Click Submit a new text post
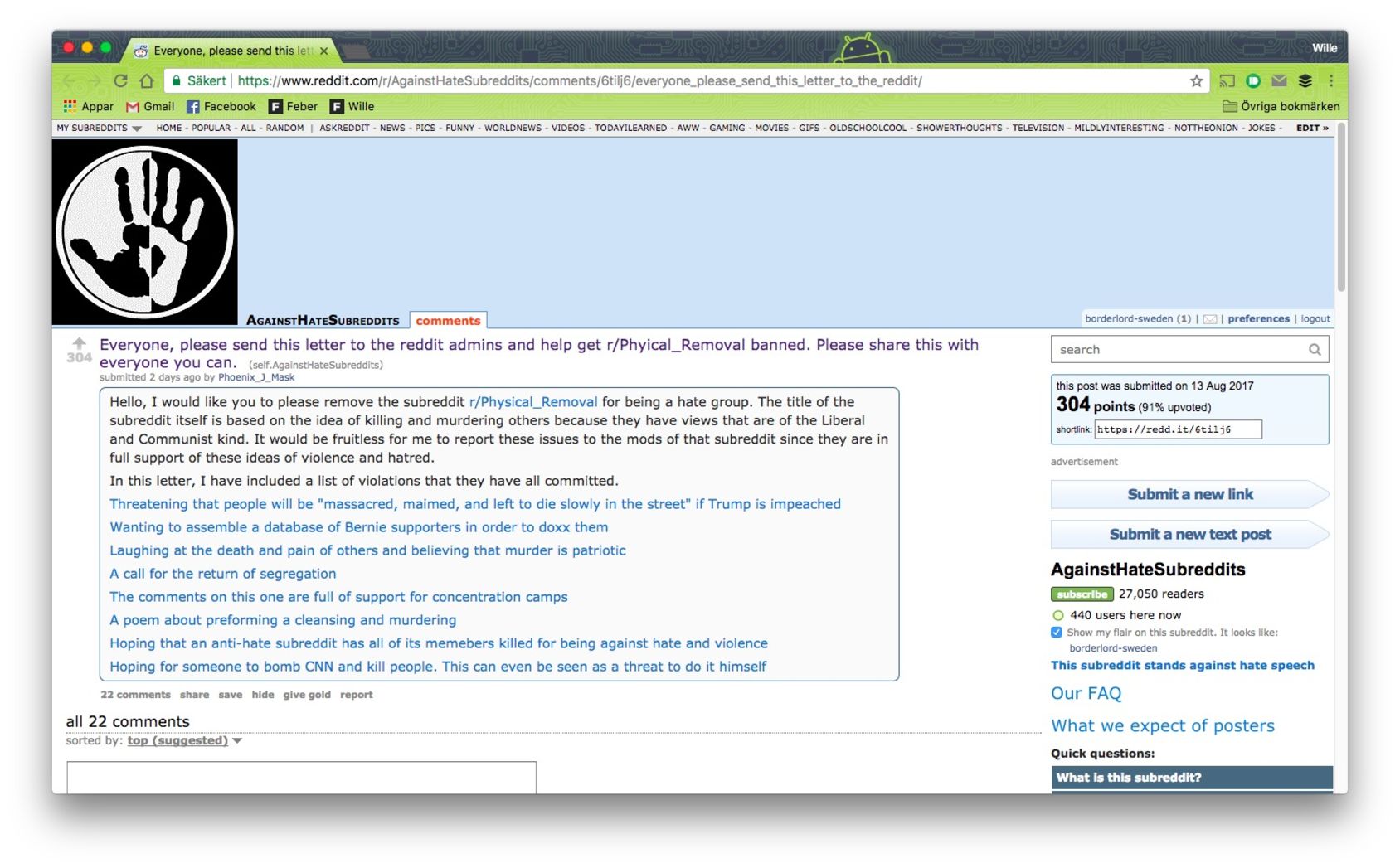This screenshot has width=1400, height=868. tap(1190, 535)
